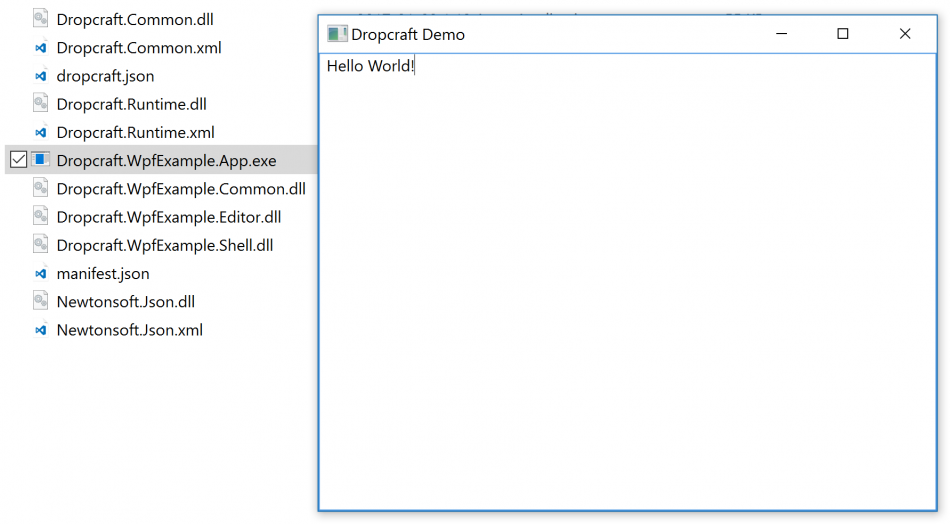The image size is (950, 524).
Task: Select the manifest.json file name
Action: [103, 274]
